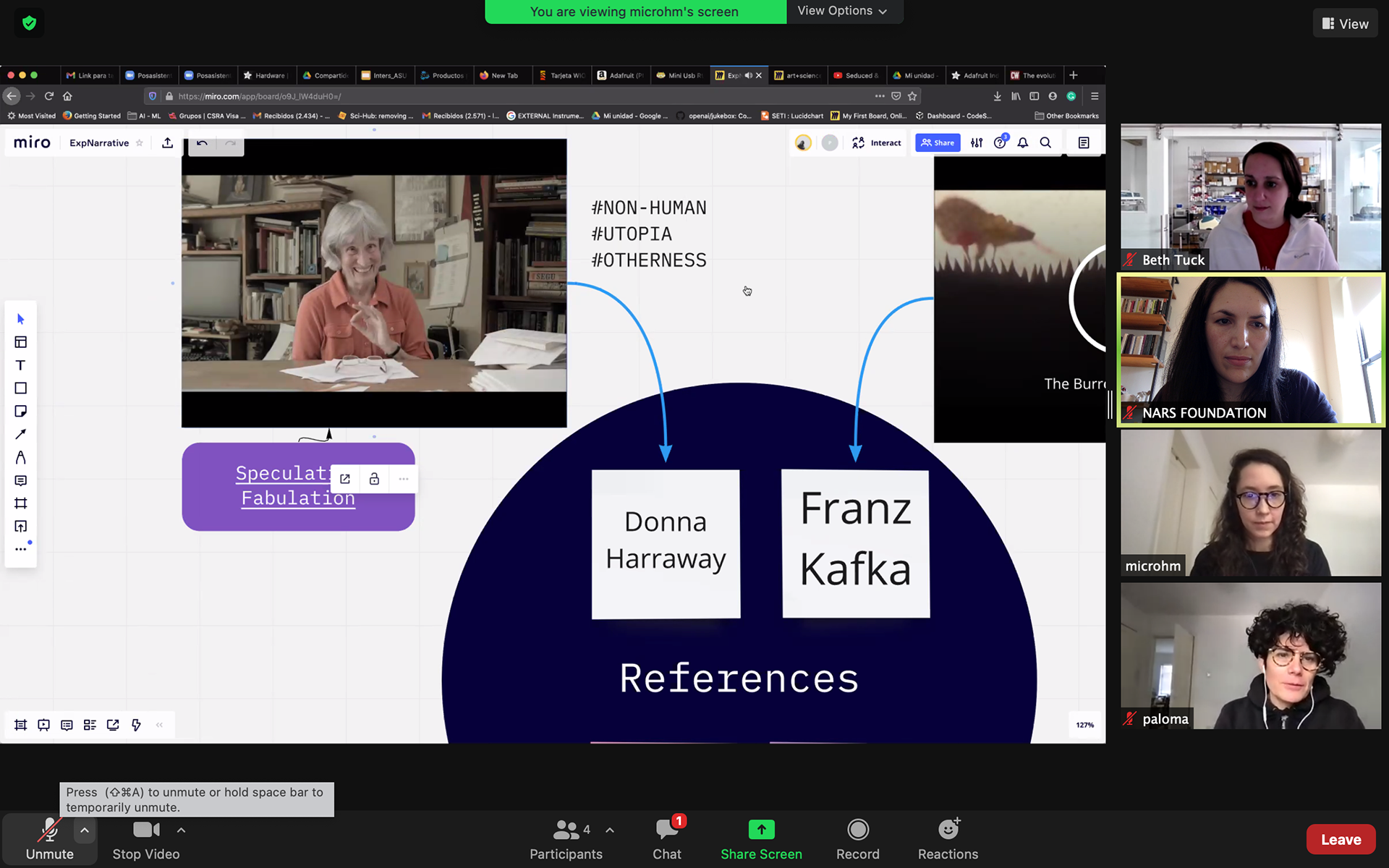Select the Miro comment tool
Screen dimensions: 1389x868
click(x=20, y=480)
